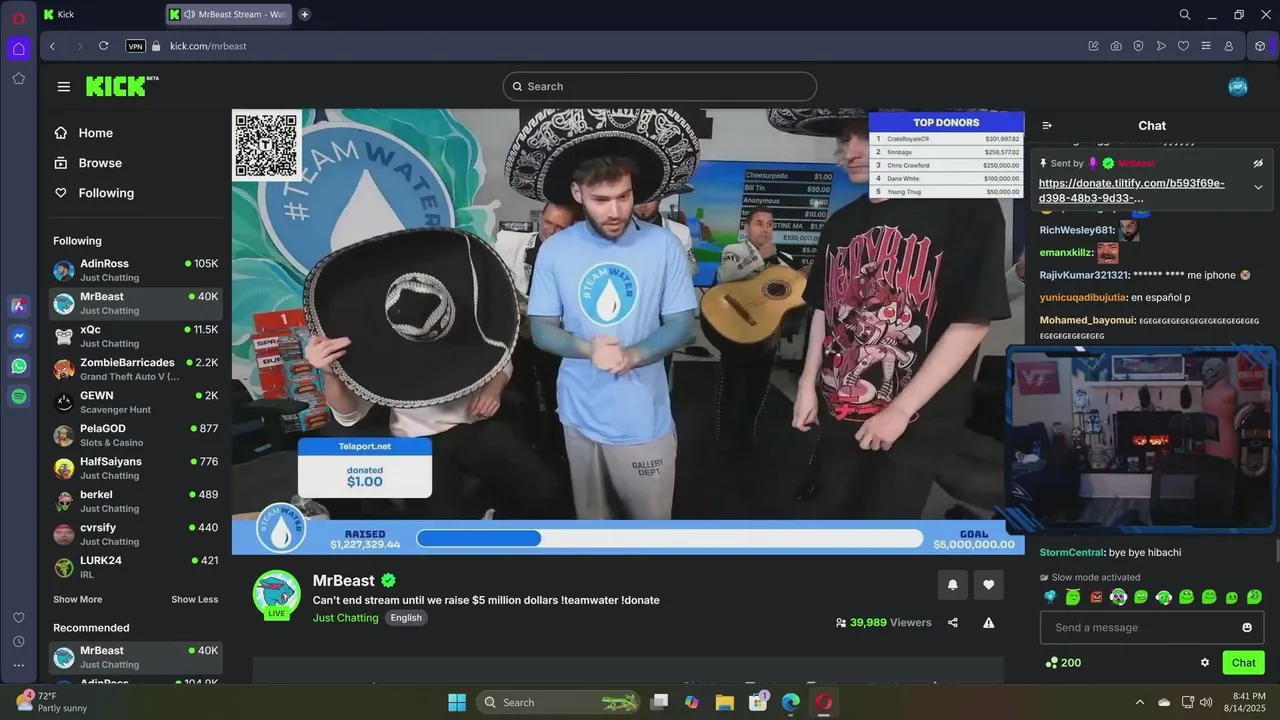The height and width of the screenshot is (720, 1280).
Task: Open the hamburger menu beside Kick logo
Action: coord(64,87)
